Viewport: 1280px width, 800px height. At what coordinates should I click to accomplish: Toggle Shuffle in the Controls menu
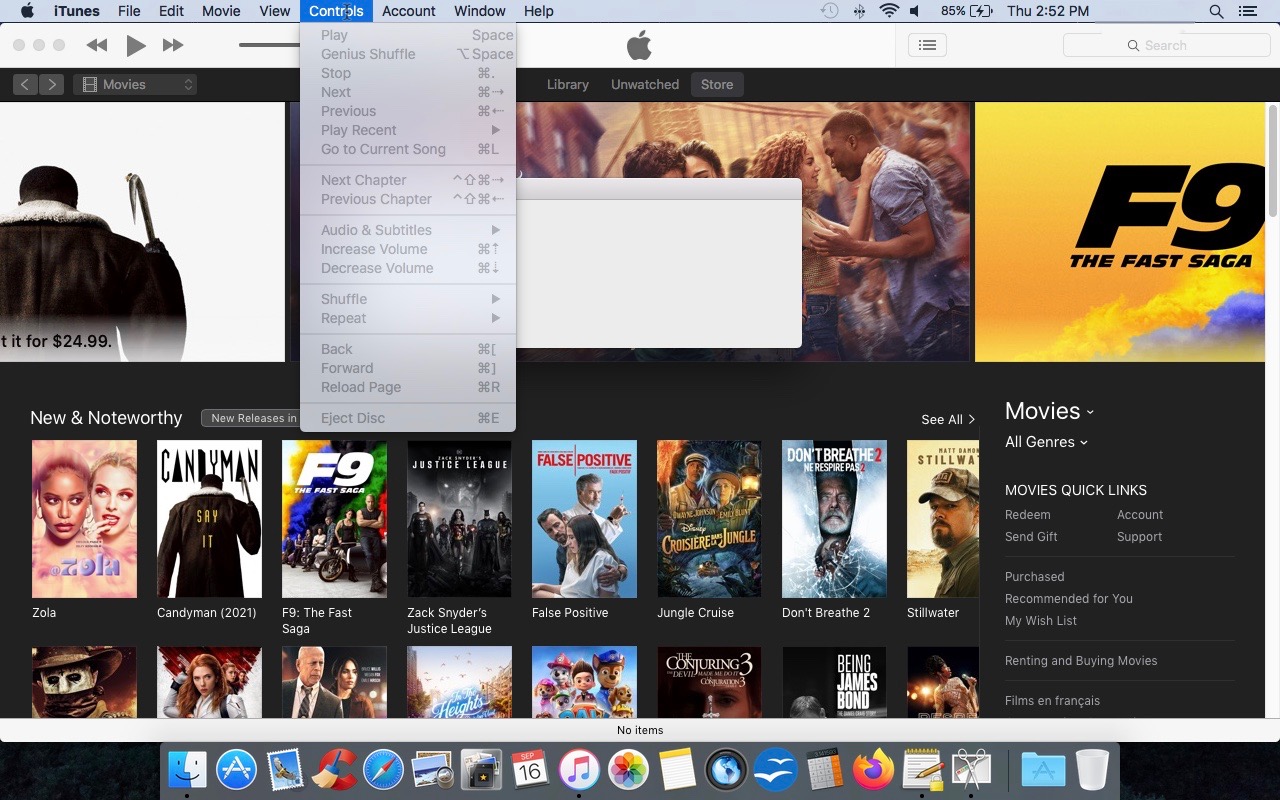click(x=344, y=298)
